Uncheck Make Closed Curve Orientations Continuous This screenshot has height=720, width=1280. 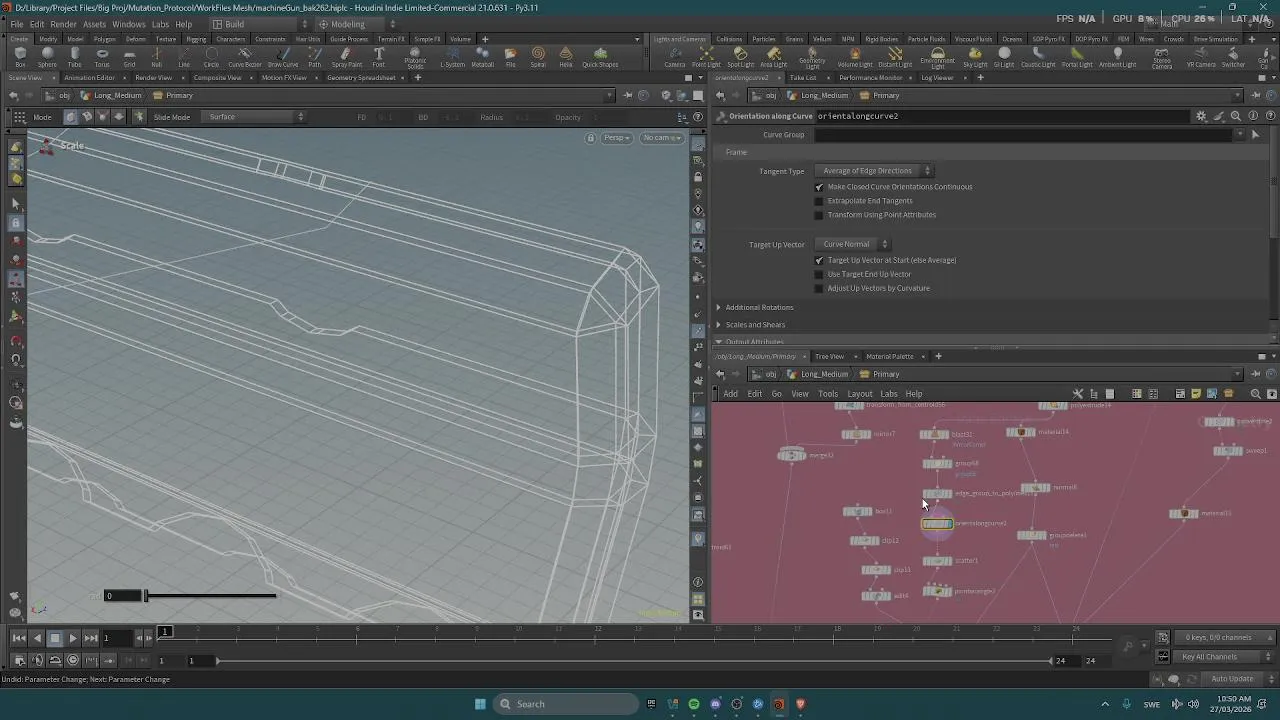pos(819,187)
